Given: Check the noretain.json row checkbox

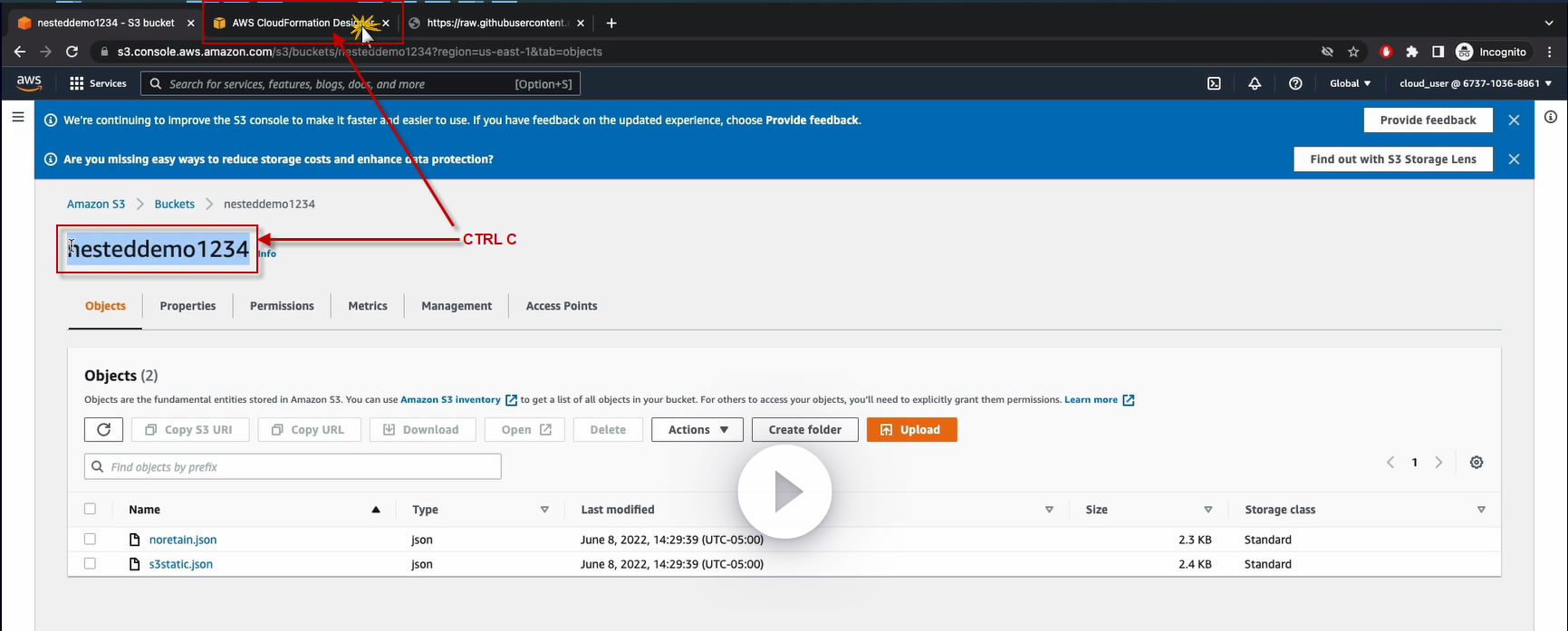Looking at the screenshot, I should click(90, 539).
